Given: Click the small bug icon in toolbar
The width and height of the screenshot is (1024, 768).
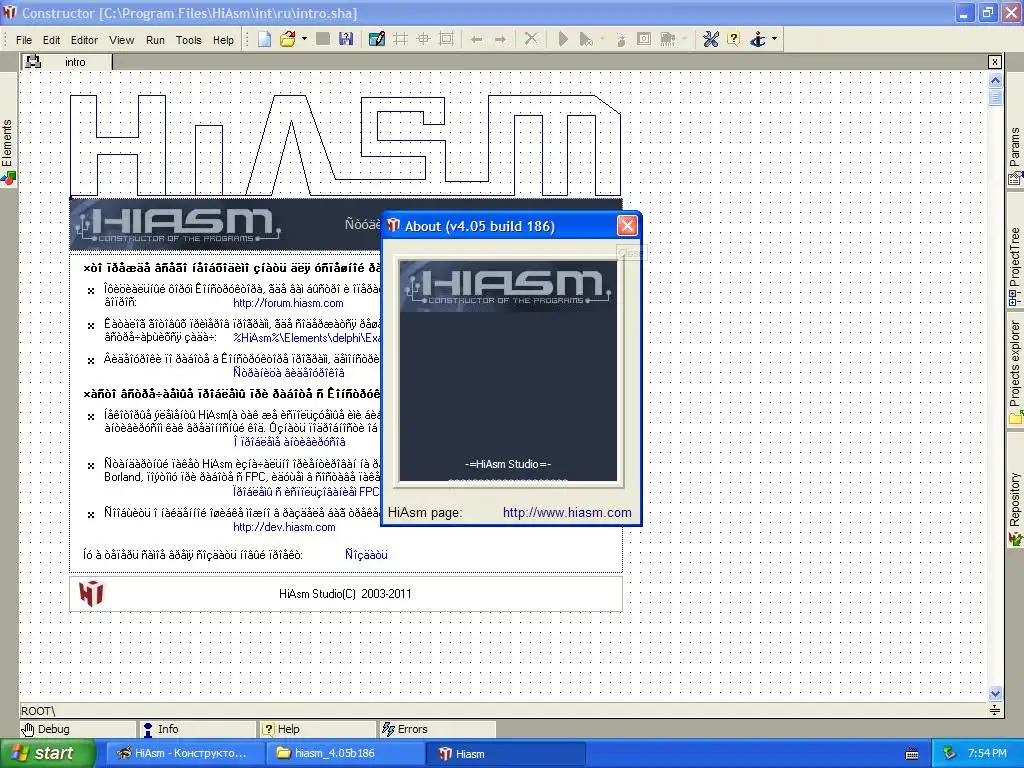Looking at the screenshot, I should [x=620, y=40].
